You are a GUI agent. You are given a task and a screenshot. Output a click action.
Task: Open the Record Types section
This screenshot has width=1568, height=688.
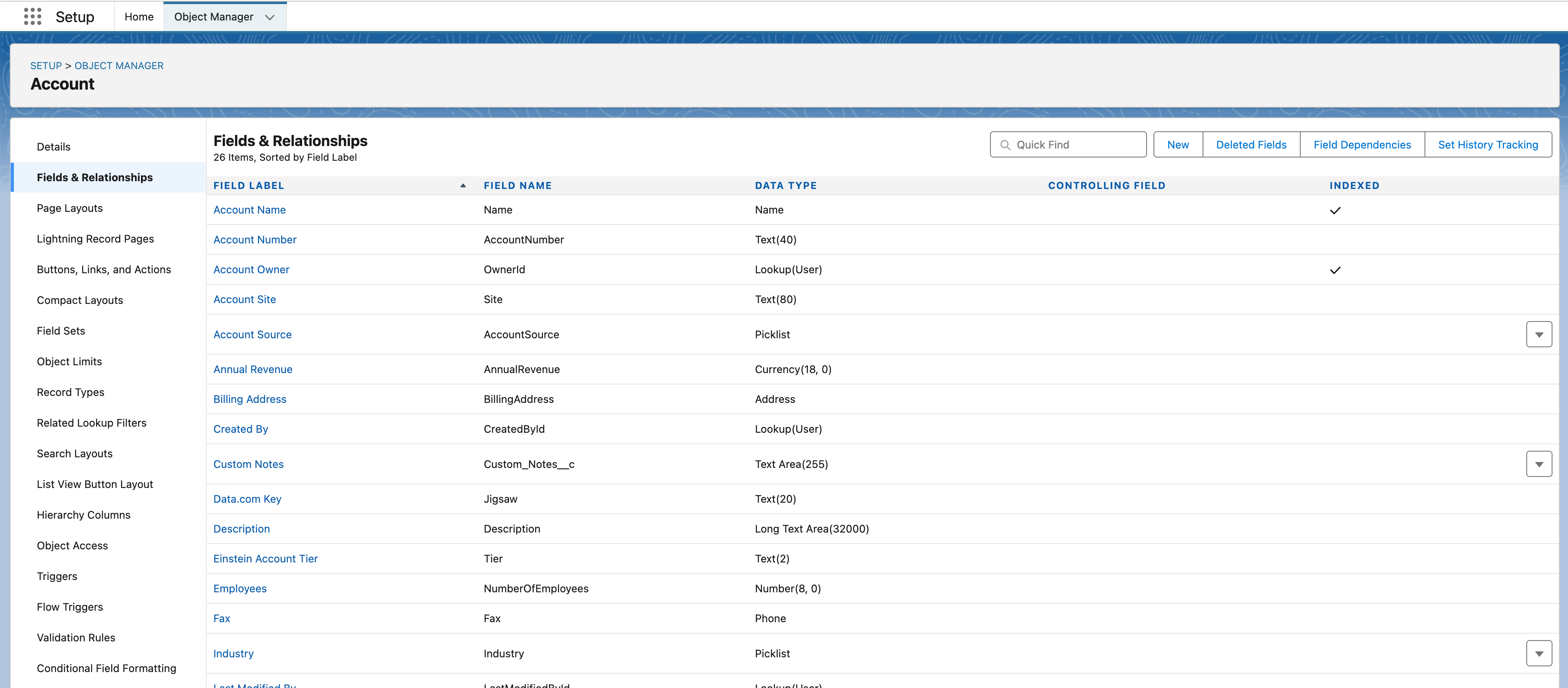pos(70,392)
